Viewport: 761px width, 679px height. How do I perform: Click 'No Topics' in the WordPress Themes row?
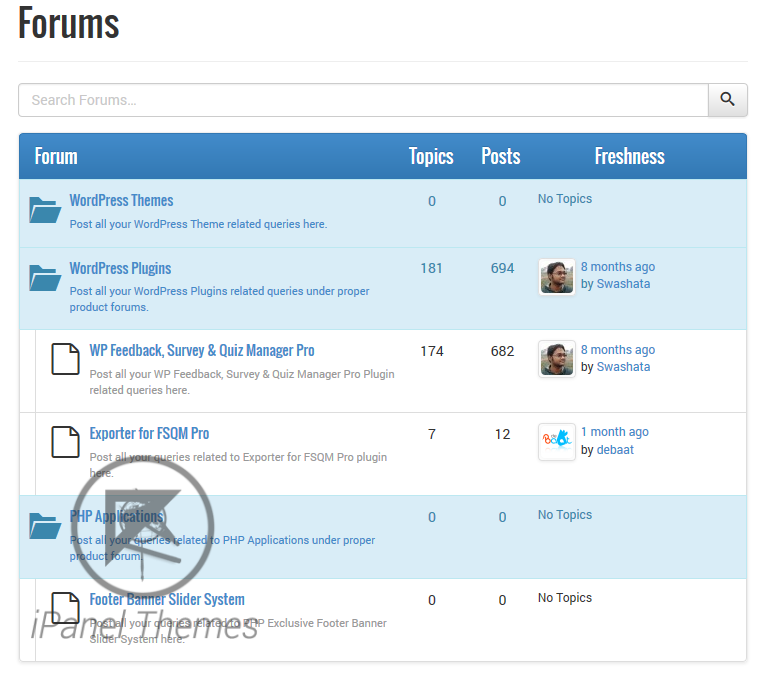click(x=565, y=199)
